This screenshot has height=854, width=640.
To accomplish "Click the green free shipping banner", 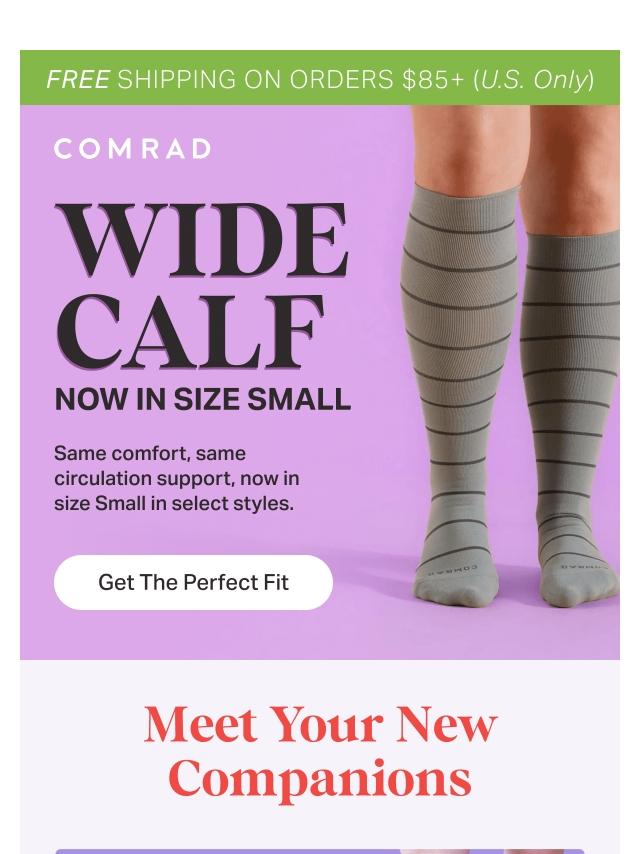I will [x=320, y=78].
